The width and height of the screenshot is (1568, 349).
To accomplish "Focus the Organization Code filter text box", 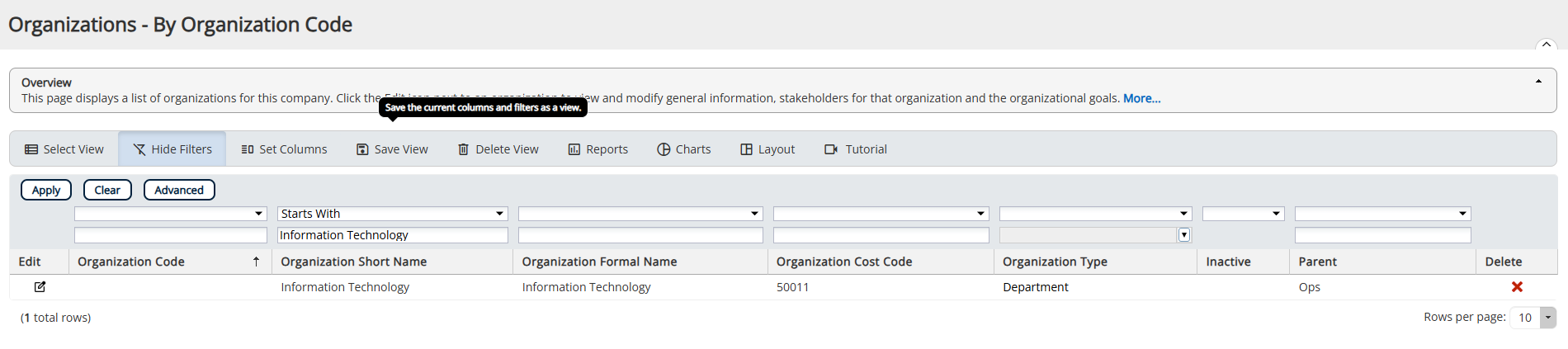I will tap(171, 235).
